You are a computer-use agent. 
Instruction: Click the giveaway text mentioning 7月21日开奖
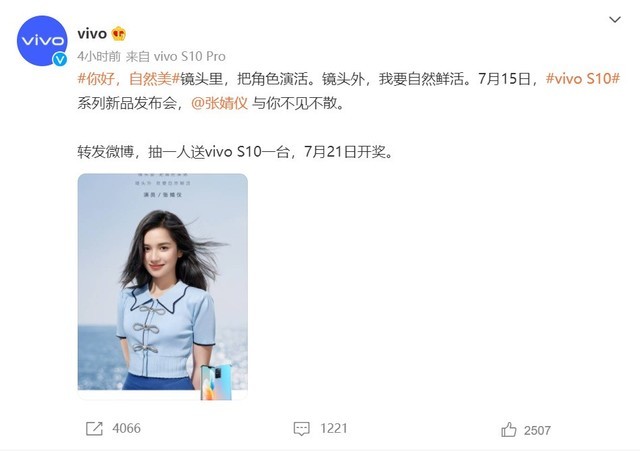pyautogui.click(x=235, y=152)
